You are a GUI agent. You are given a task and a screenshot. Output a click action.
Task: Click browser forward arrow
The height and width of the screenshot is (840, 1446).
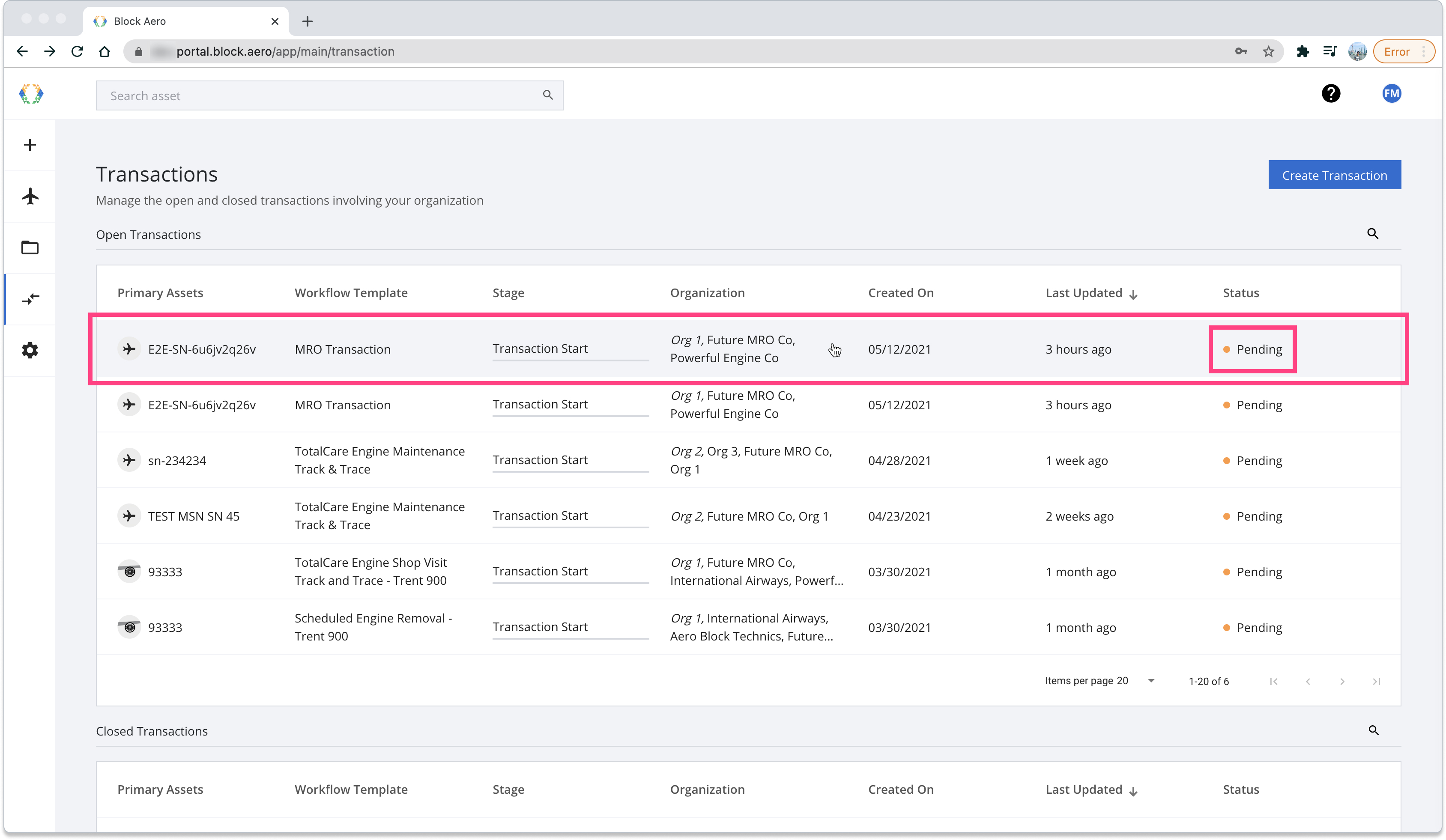(50, 52)
